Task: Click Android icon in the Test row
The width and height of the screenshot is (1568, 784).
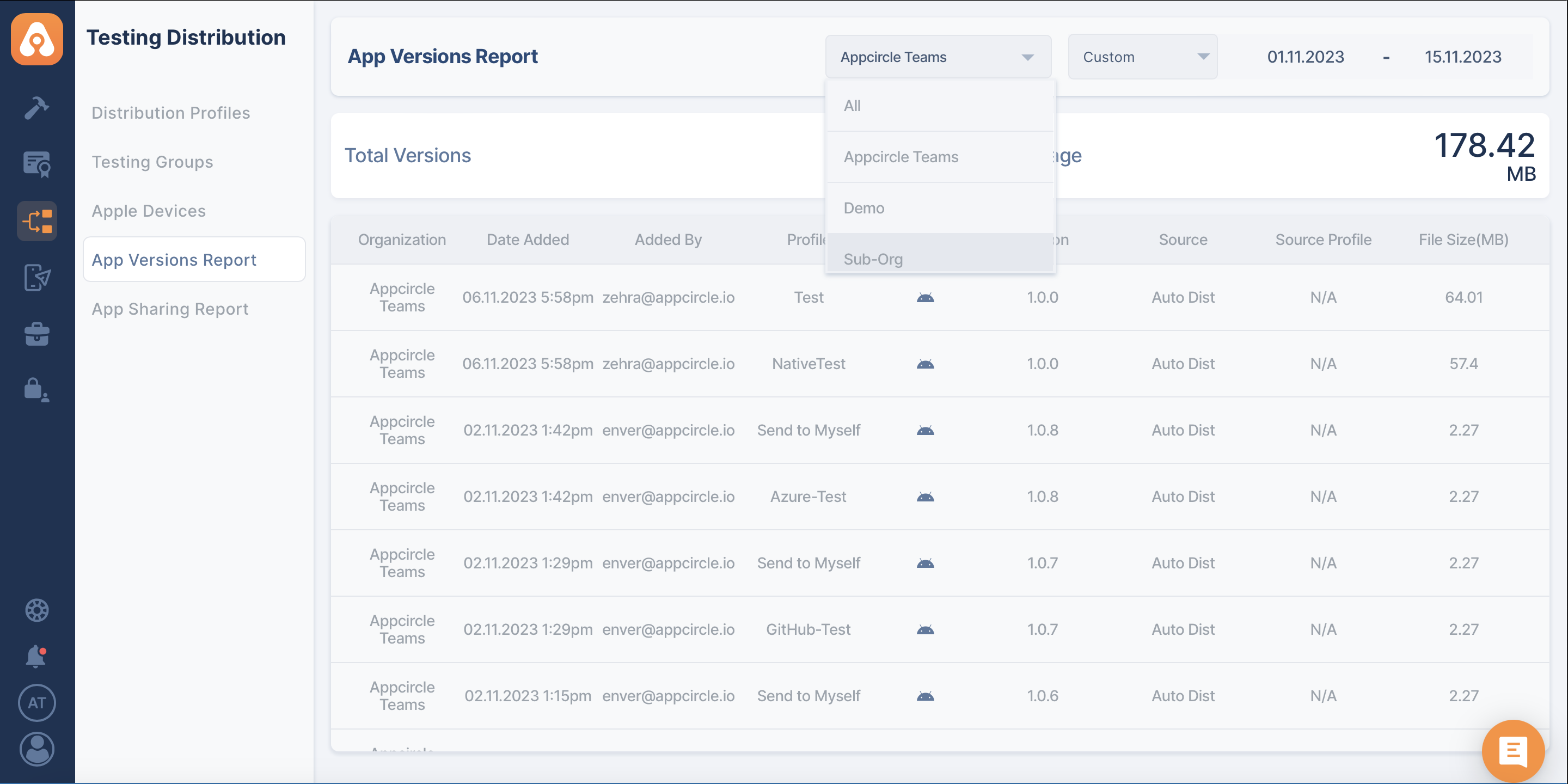Action: (925, 298)
